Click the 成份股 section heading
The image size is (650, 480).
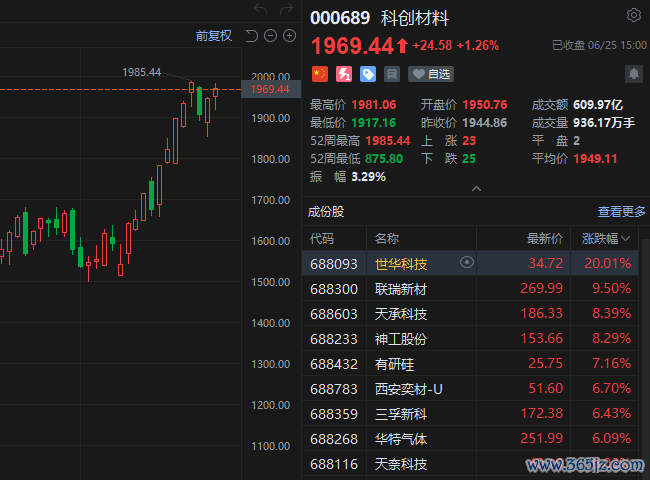tap(326, 212)
